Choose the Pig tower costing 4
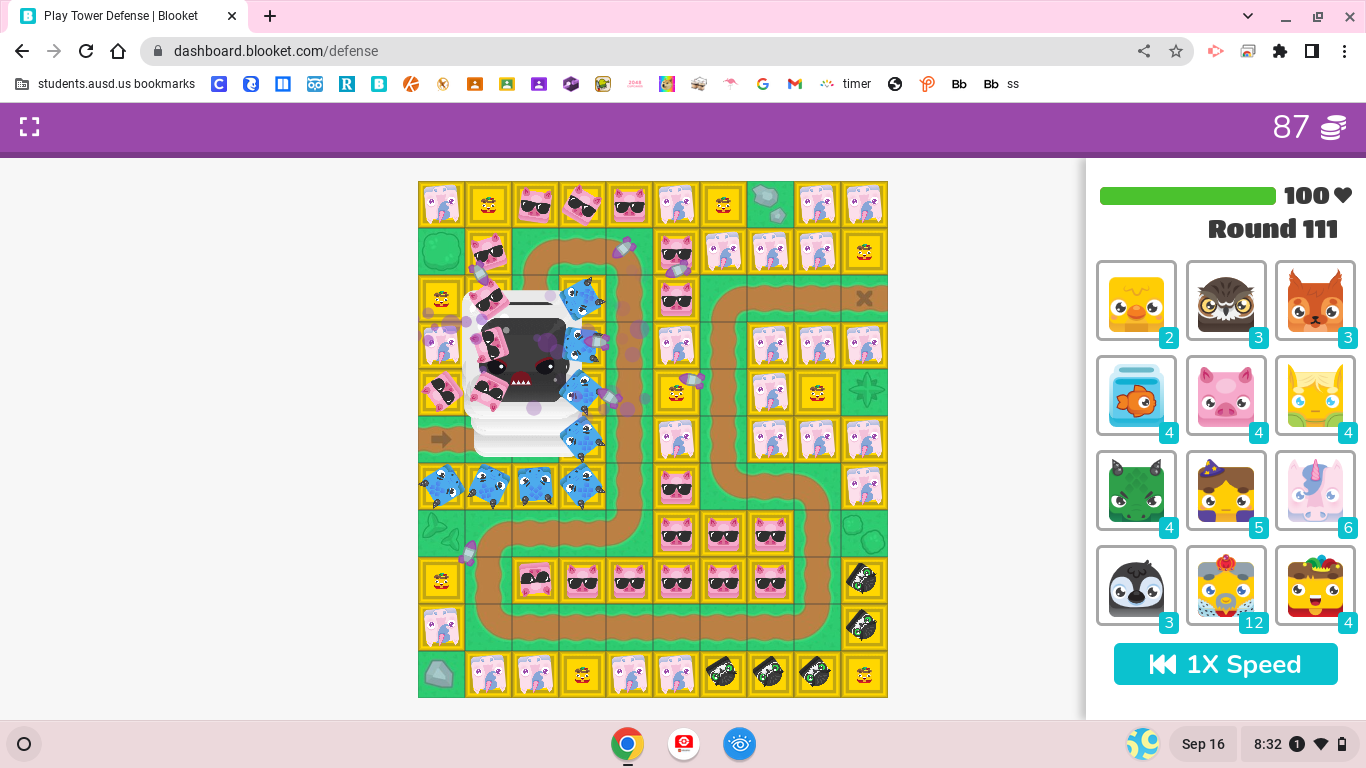The image size is (1366, 768). pos(1225,394)
